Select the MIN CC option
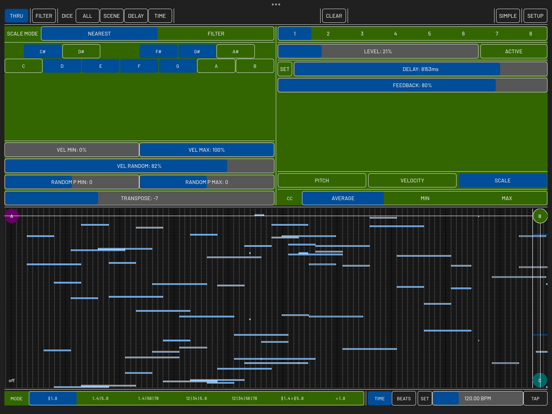Viewport: 552px width, 414px height. click(x=425, y=198)
